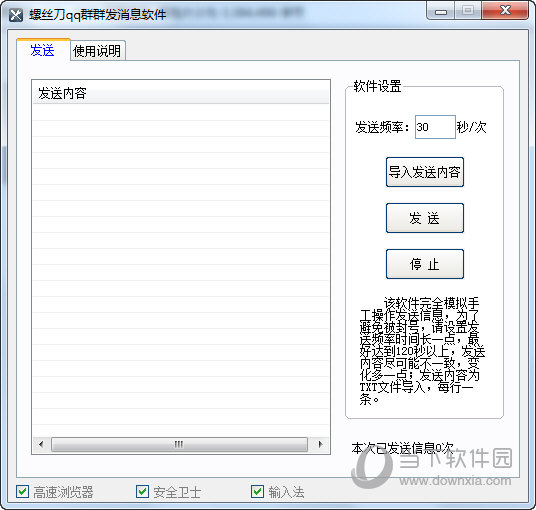This screenshot has height=510, width=536.
Task: Click the 发送内容 column header
Action: (181, 93)
